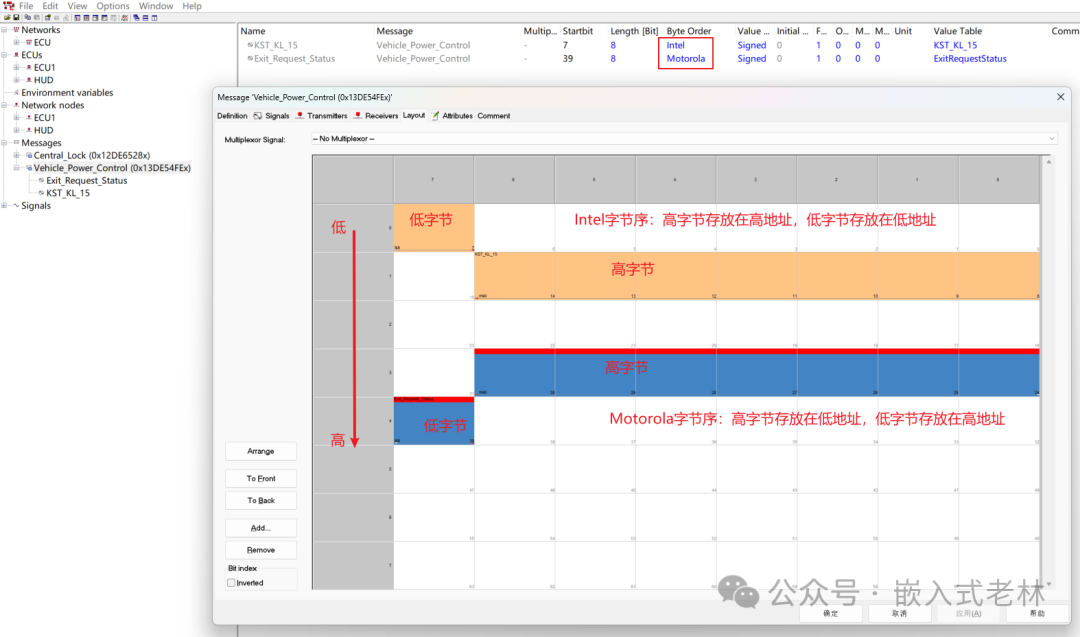Expand ECU1 under ECUs
The height and width of the screenshot is (637, 1080).
pos(17,67)
